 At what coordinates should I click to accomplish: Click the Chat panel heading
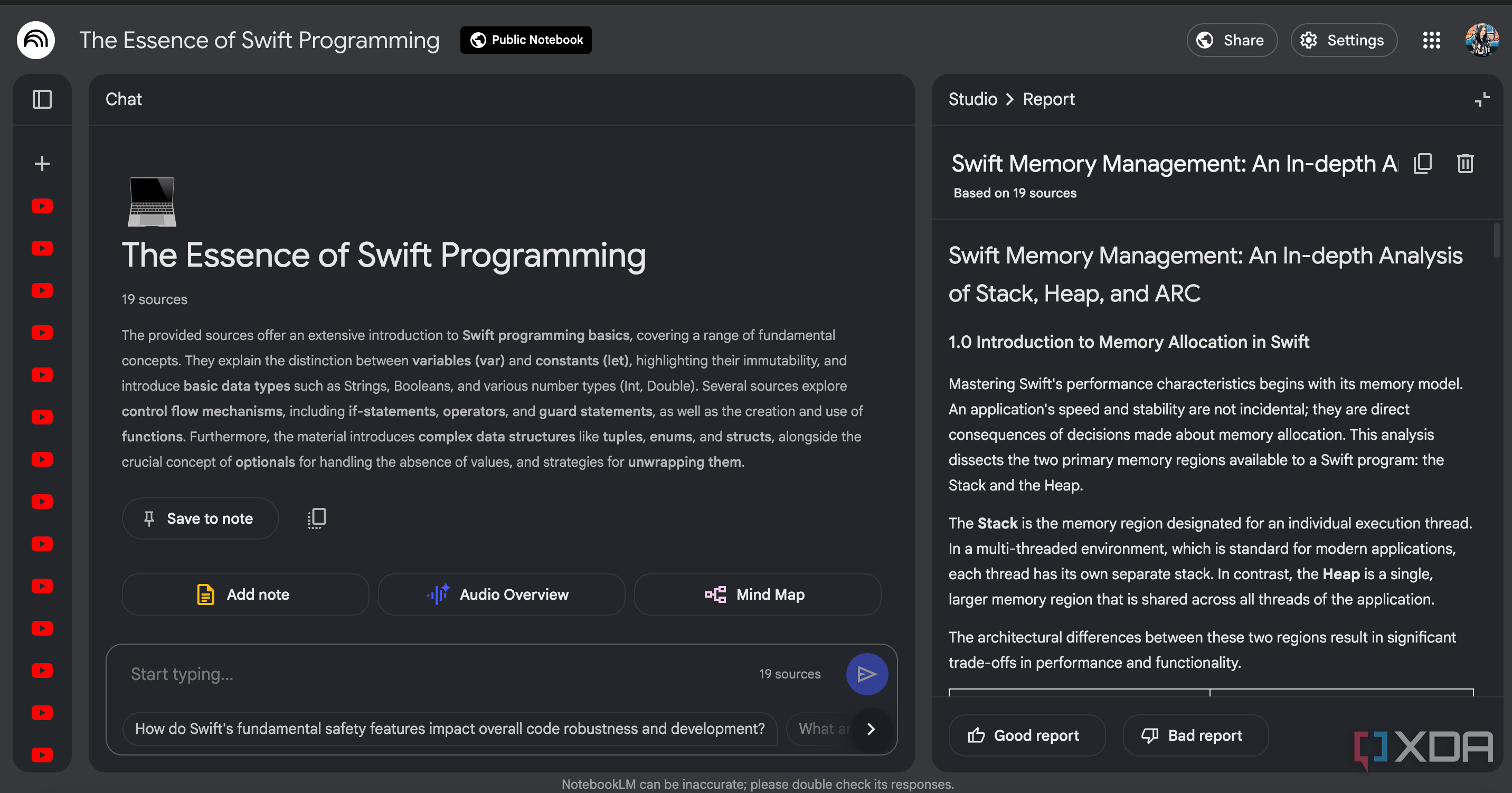click(x=123, y=99)
